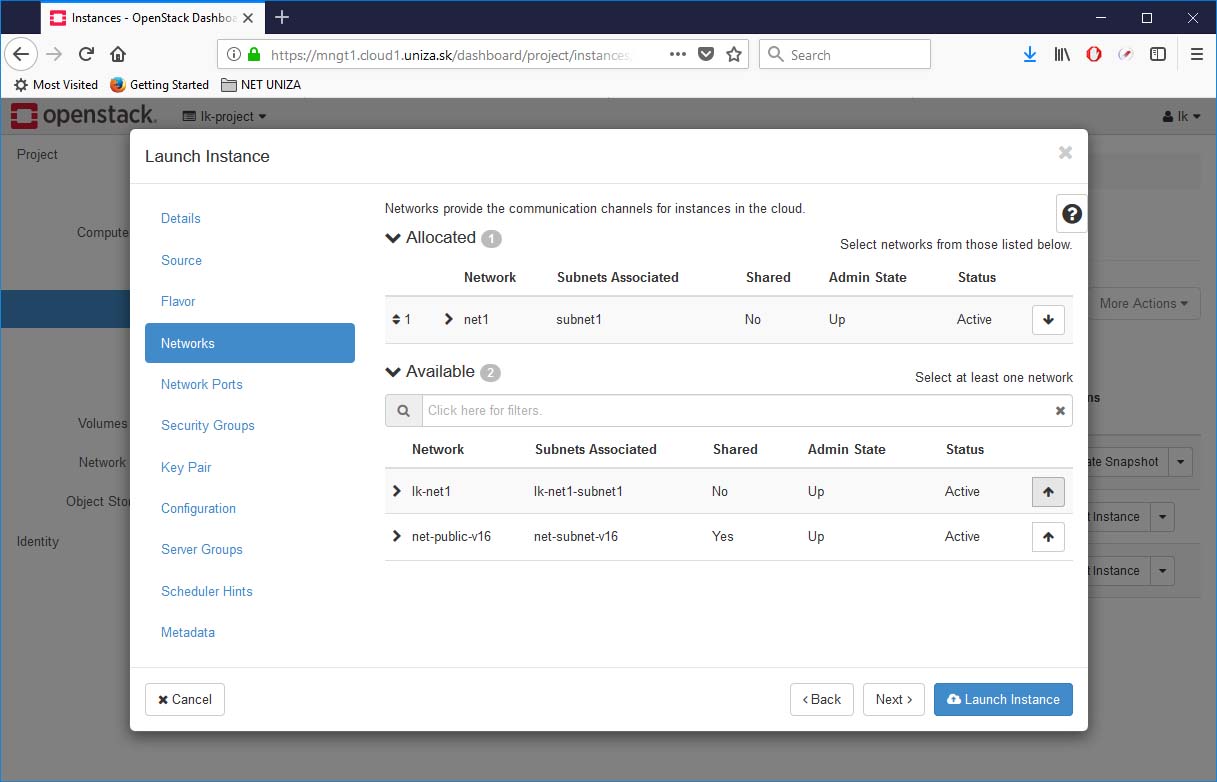Select the Networks step
The image size is (1217, 782).
click(250, 343)
